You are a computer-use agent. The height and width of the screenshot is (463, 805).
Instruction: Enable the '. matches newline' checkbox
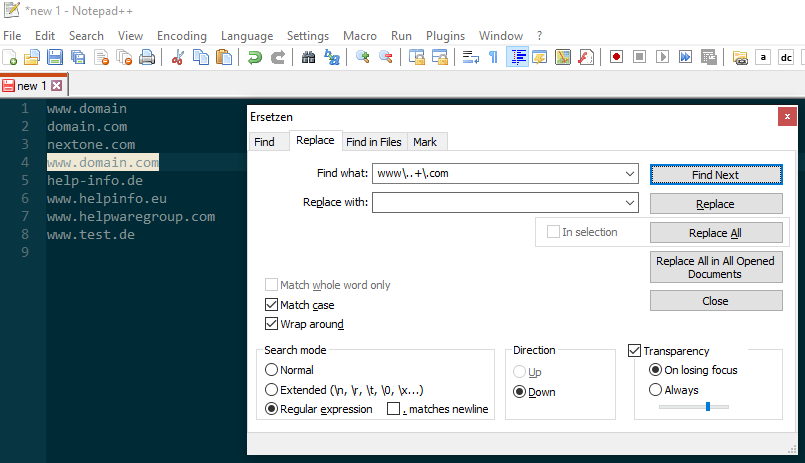coord(393,409)
